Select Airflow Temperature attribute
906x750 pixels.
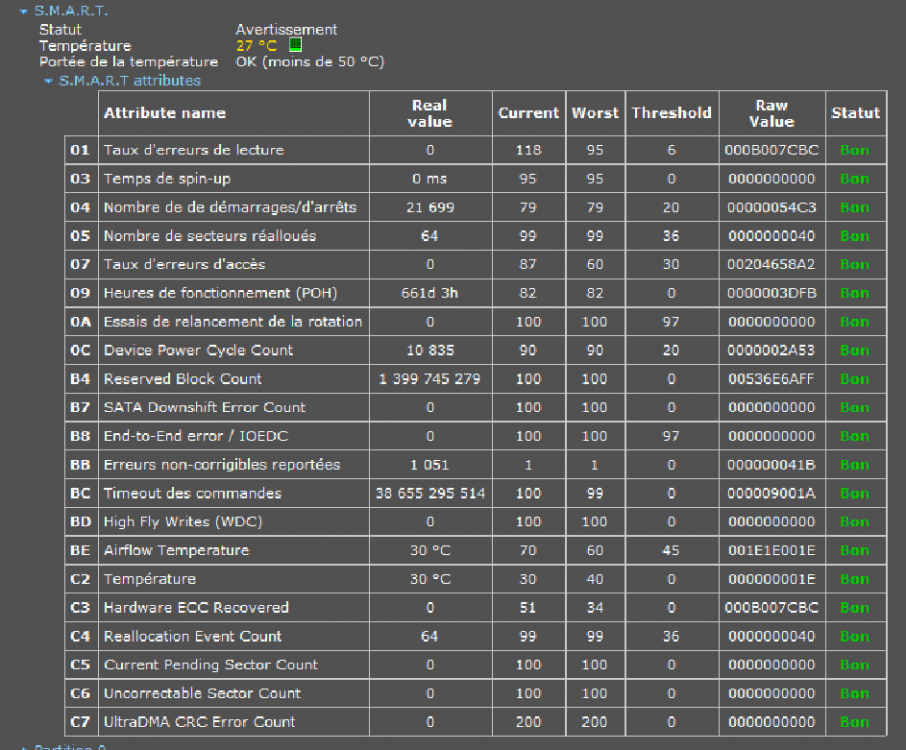pyautogui.click(x=176, y=551)
